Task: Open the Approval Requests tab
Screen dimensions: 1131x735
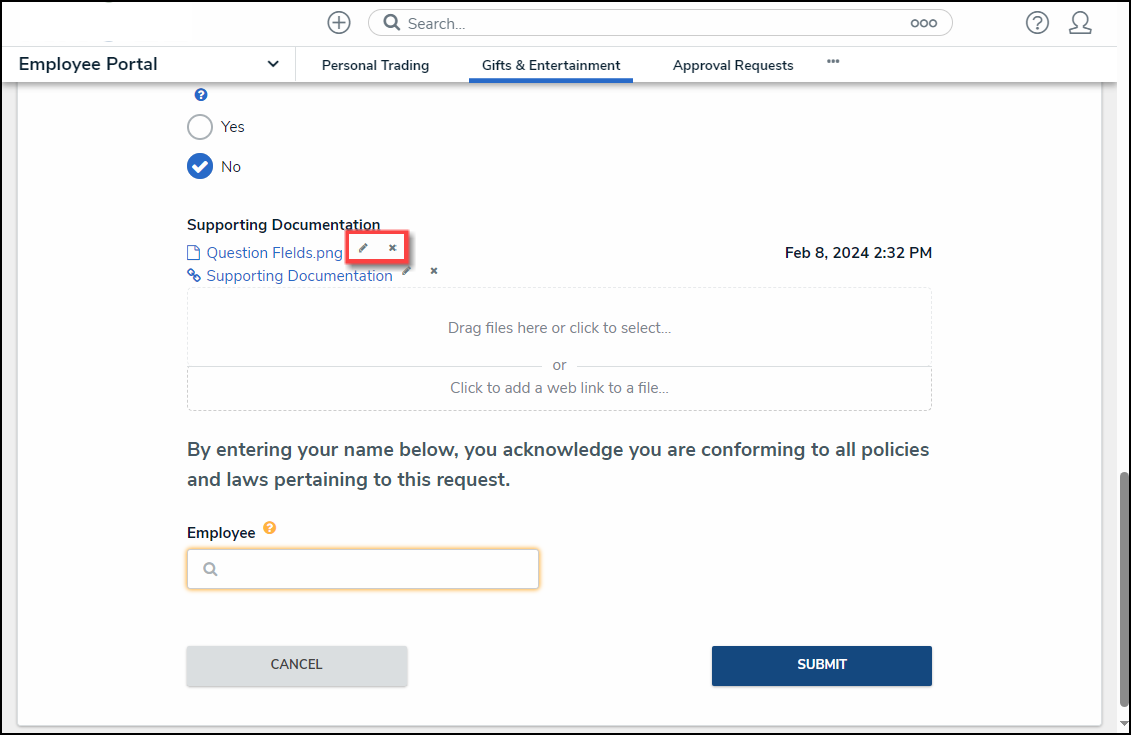Action: point(733,65)
